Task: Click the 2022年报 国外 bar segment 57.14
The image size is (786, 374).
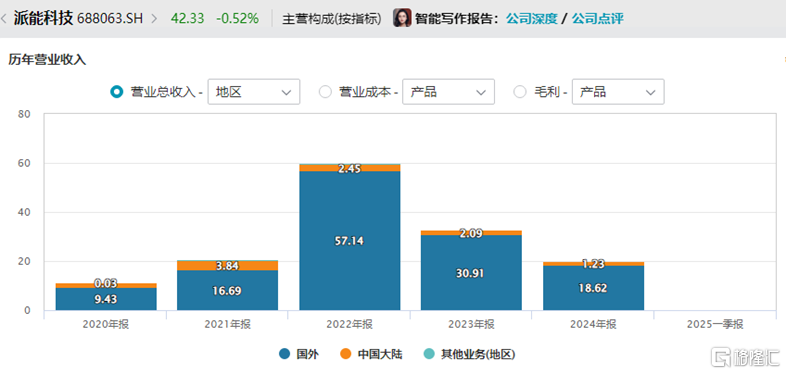Action: [350, 241]
